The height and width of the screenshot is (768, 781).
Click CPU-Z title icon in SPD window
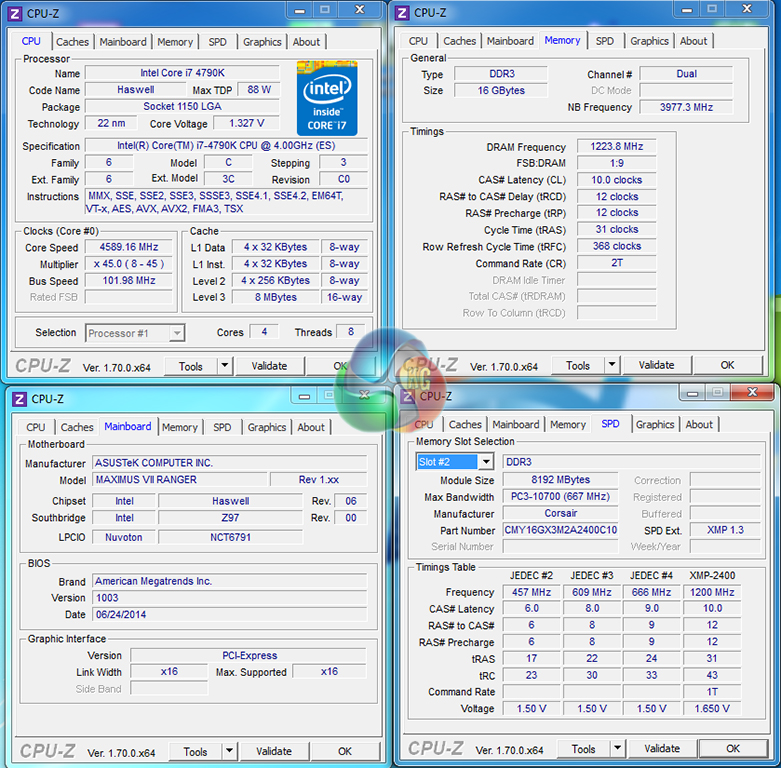[409, 396]
